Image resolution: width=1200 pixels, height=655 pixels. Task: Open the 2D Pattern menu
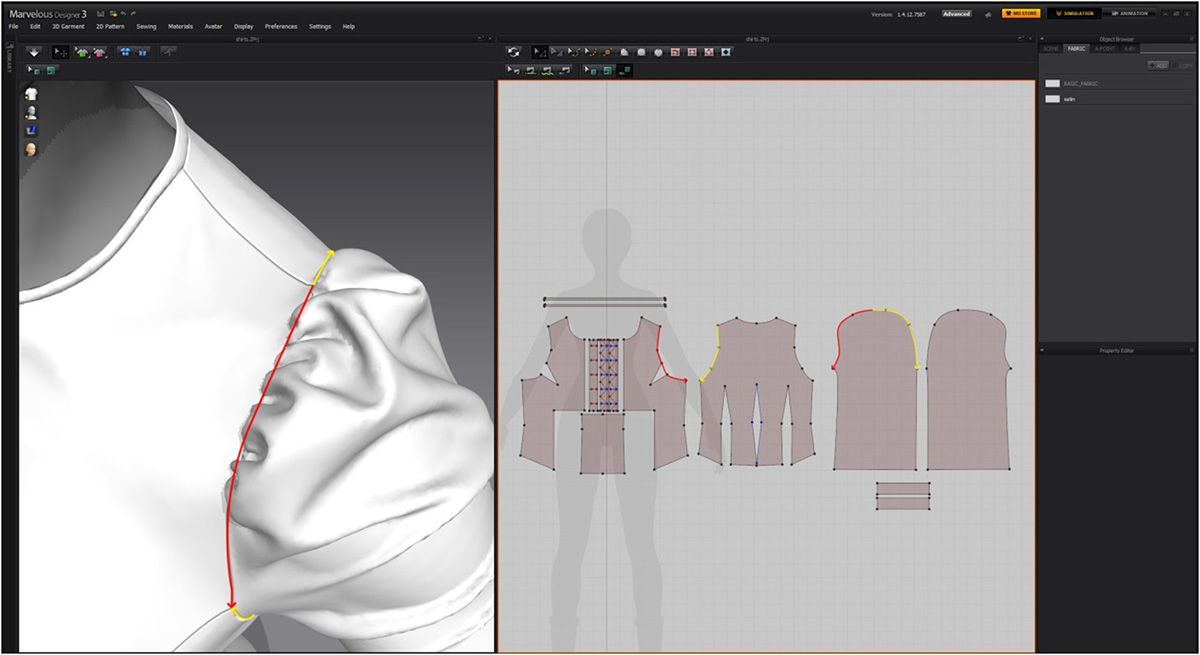tap(110, 27)
